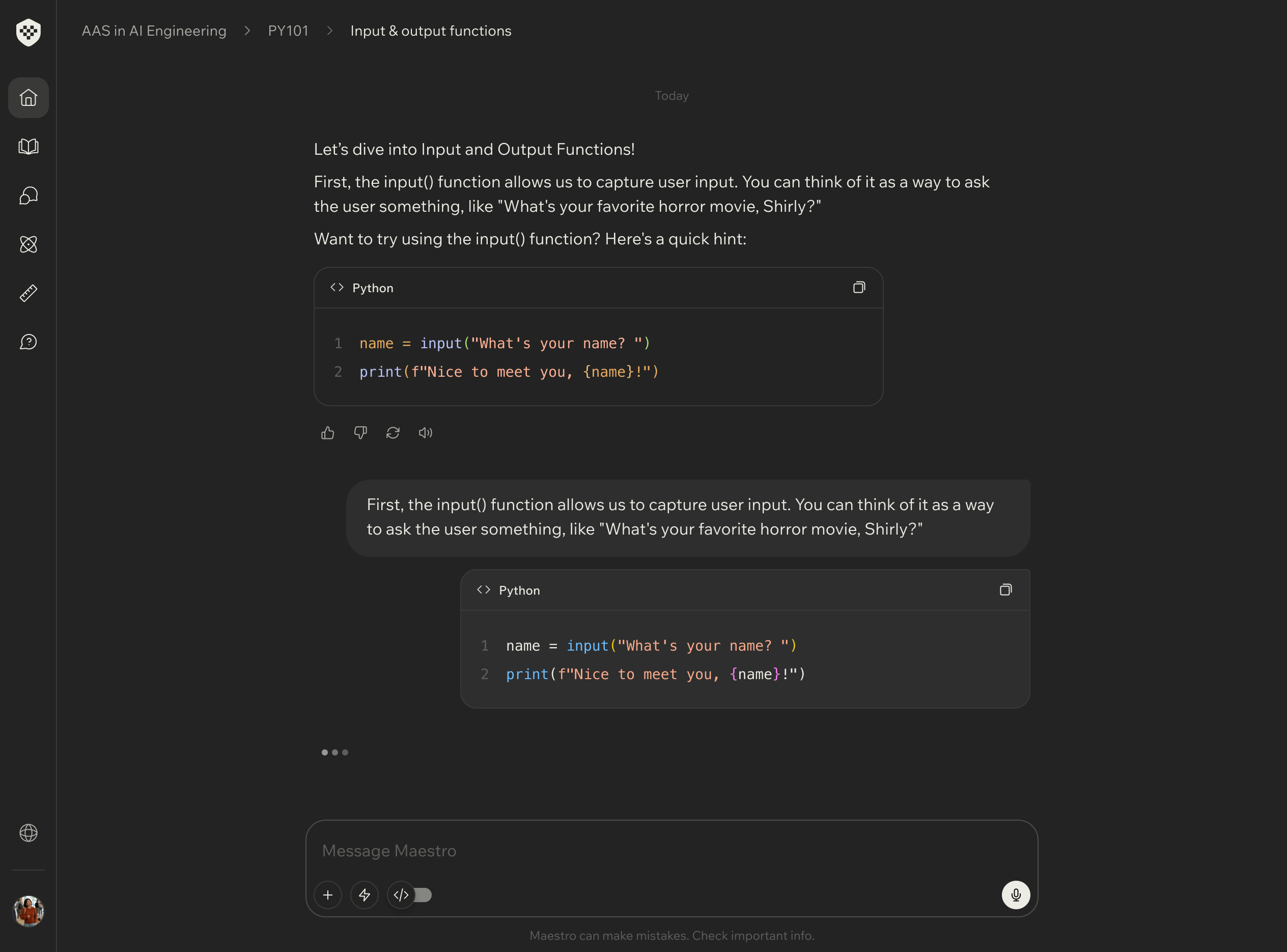Copy the first Python code block

pos(859,287)
